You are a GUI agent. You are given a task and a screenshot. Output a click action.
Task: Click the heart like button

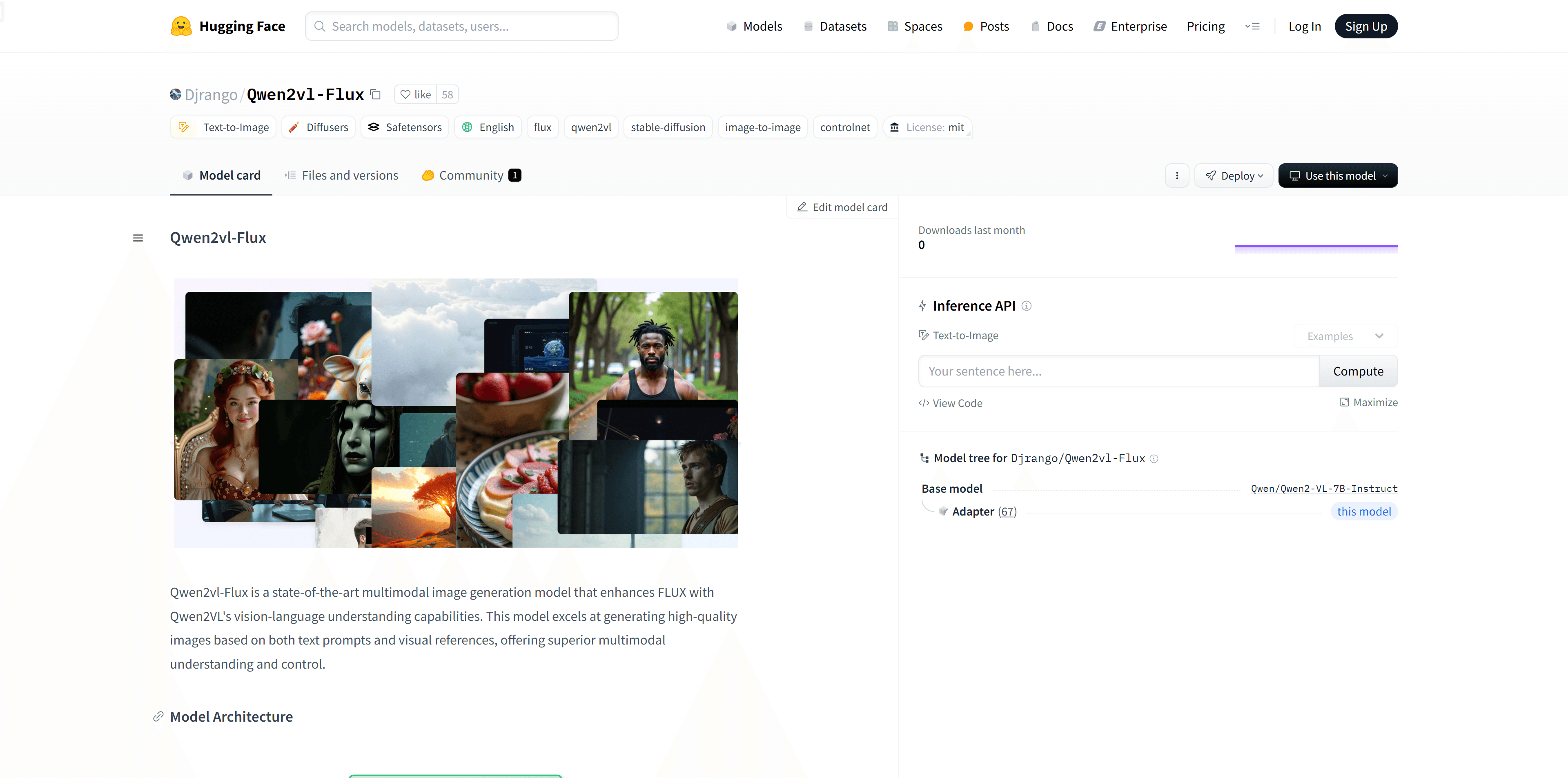[x=416, y=94]
